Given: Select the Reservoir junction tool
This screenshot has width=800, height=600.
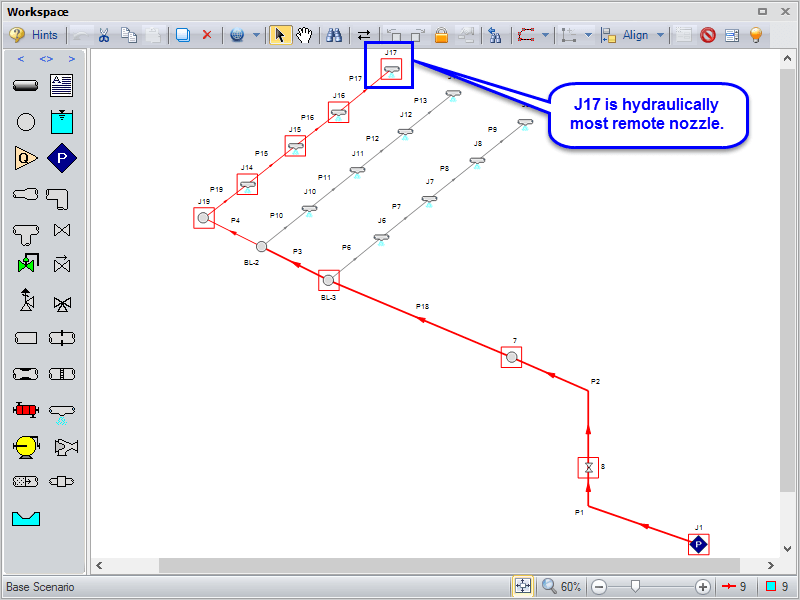Looking at the screenshot, I should pyautogui.click(x=62, y=122).
